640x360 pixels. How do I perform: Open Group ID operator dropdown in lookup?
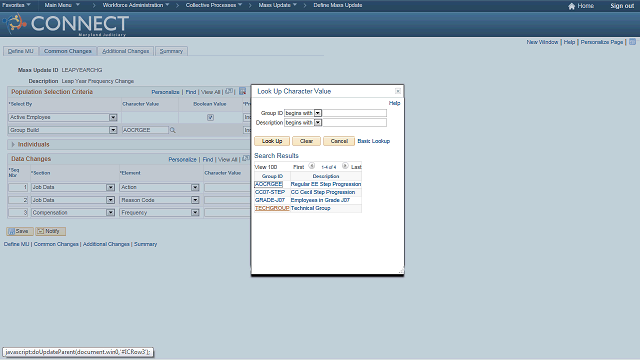coord(318,113)
